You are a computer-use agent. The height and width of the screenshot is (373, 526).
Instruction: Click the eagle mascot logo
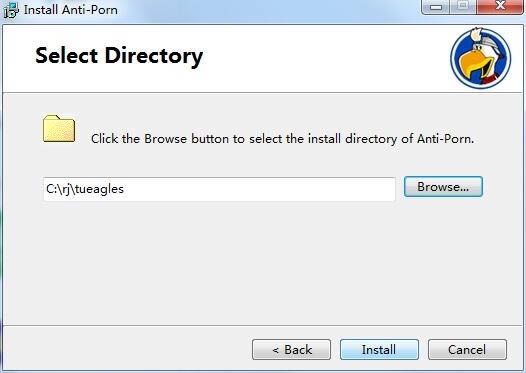click(481, 58)
